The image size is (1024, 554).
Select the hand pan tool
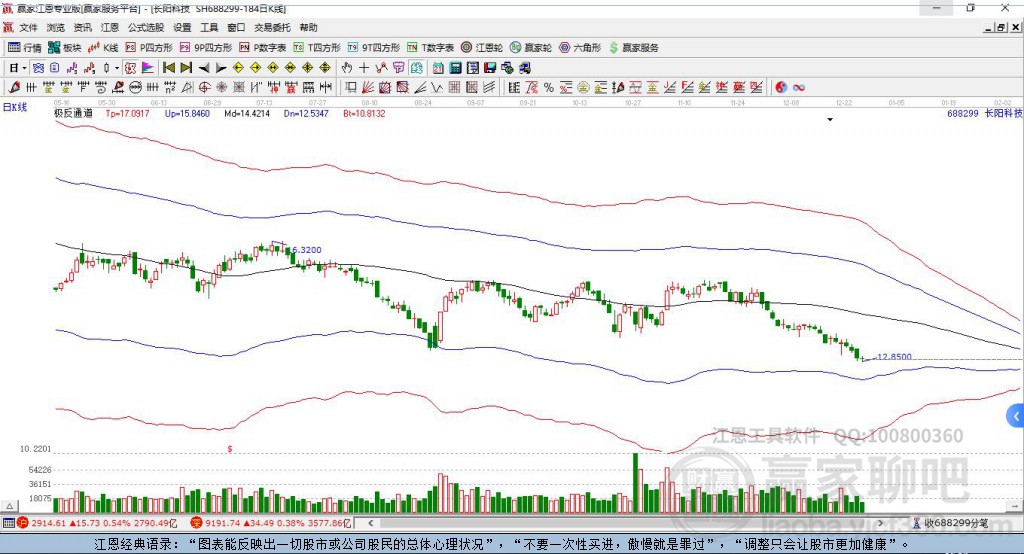(x=347, y=68)
